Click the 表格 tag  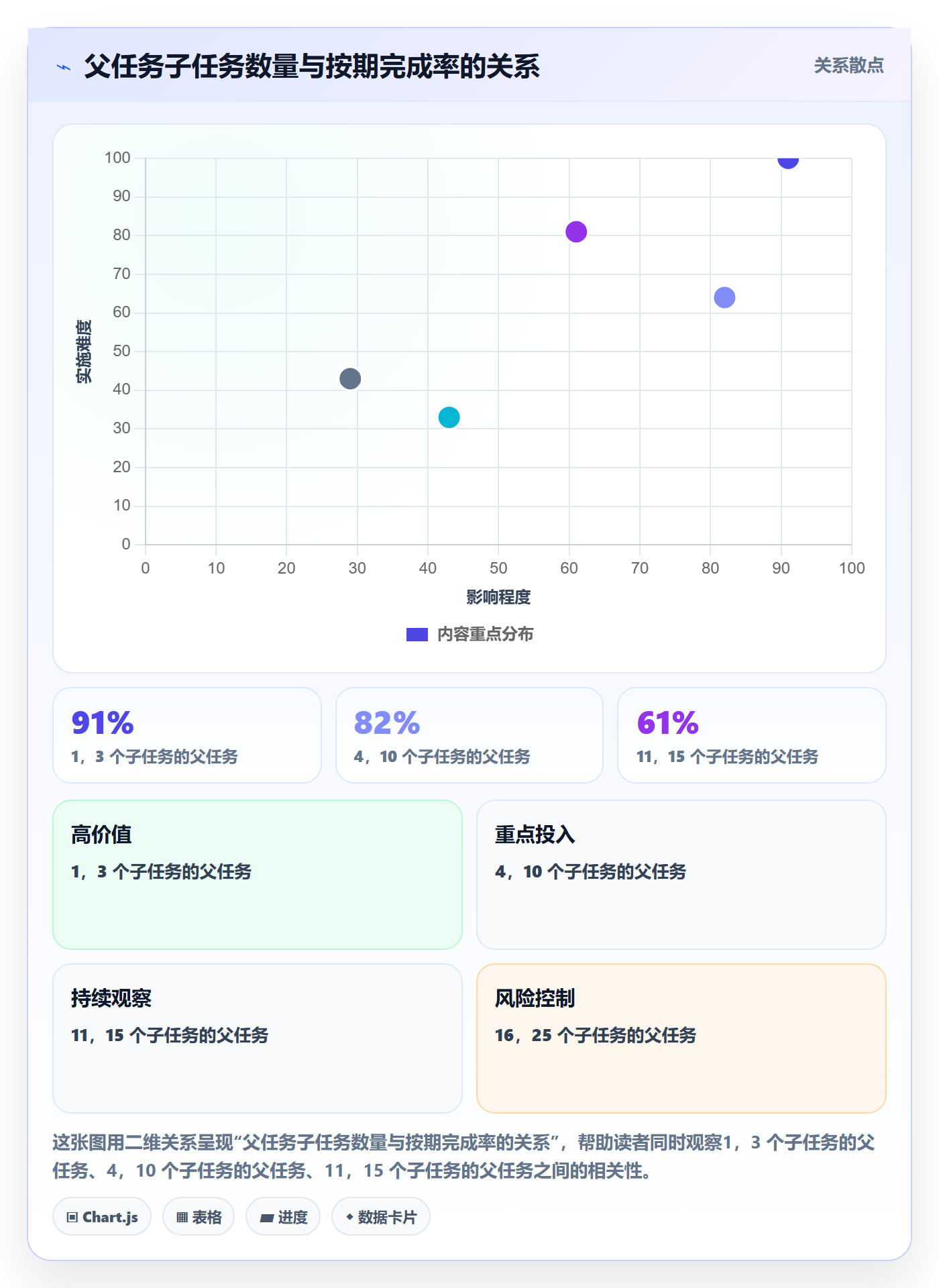click(199, 1217)
